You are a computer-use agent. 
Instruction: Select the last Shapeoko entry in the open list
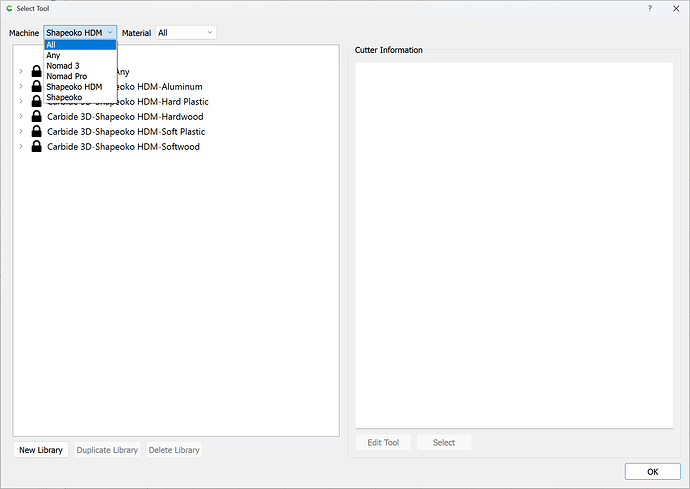(x=64, y=97)
